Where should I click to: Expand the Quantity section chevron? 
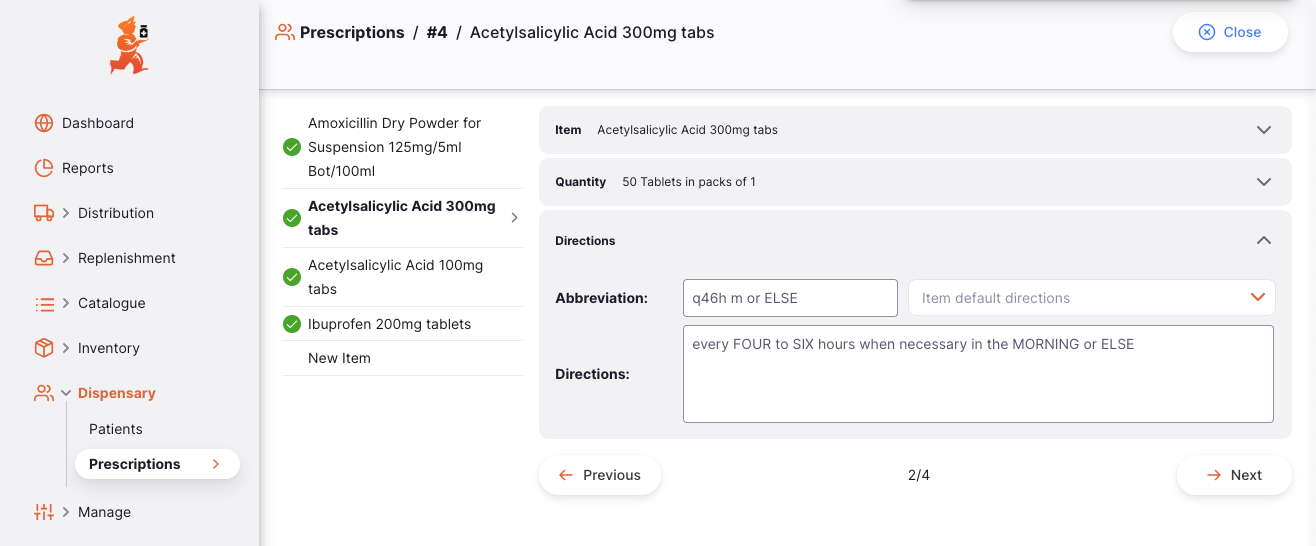1264,182
